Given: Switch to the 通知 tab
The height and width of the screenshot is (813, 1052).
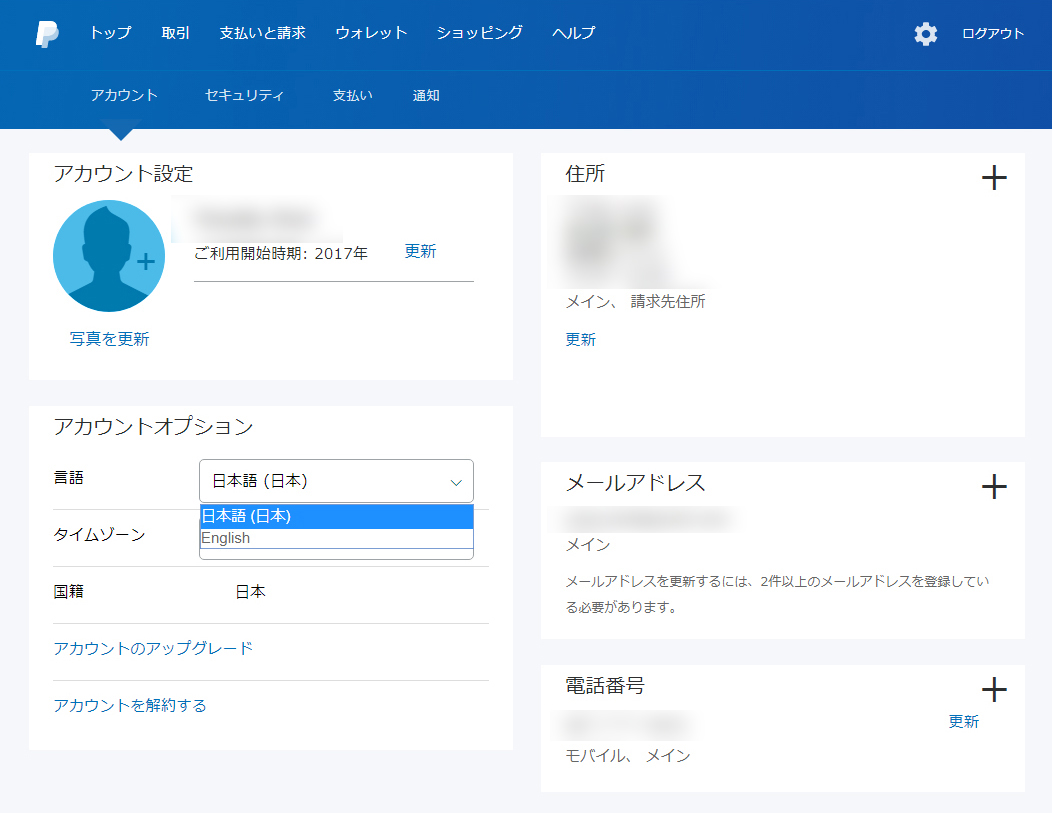Looking at the screenshot, I should click(426, 96).
